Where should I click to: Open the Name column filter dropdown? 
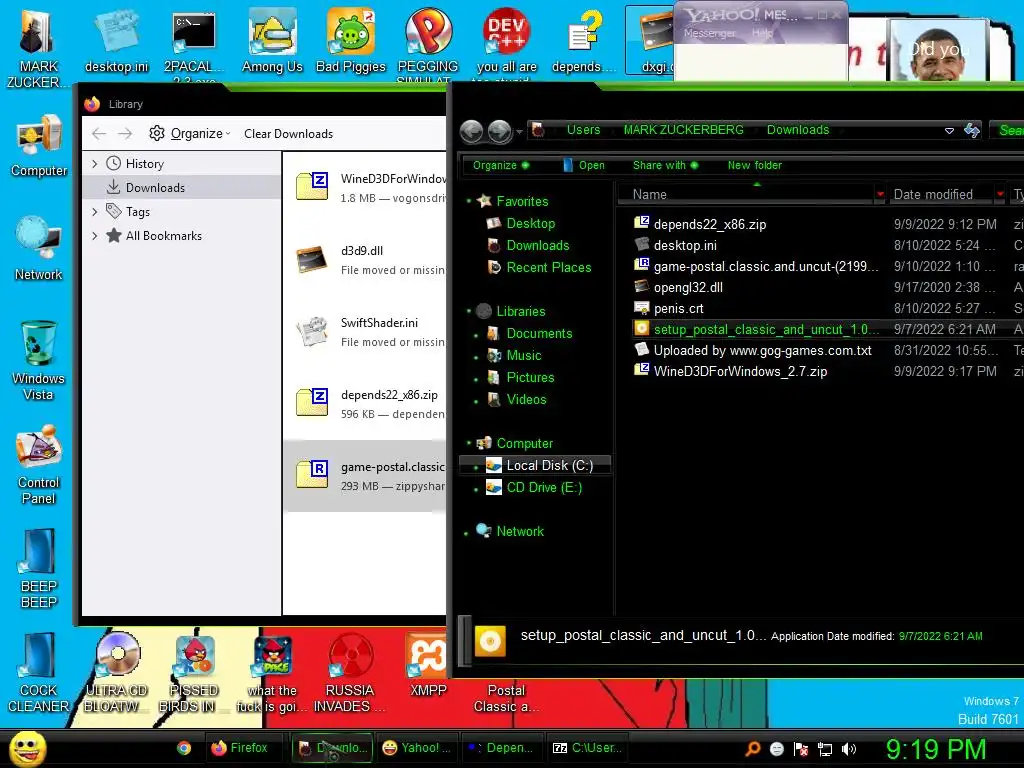(x=880, y=194)
